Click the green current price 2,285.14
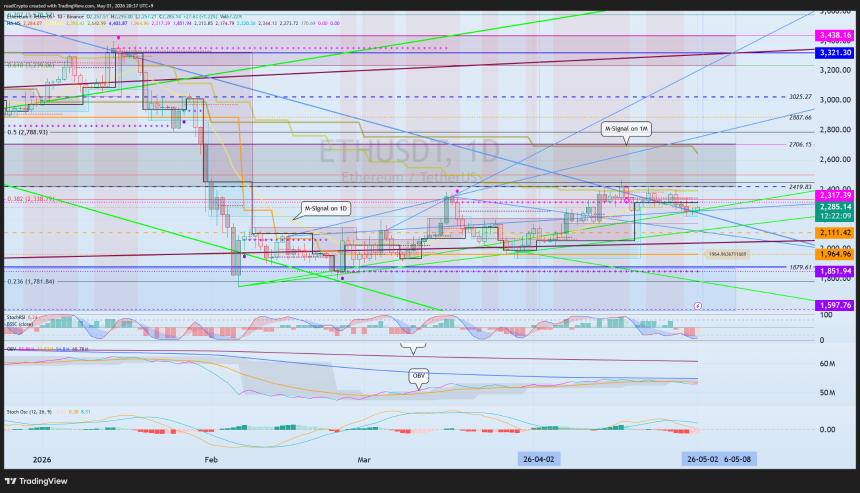Viewport: 860px width, 493px height. 835,207
